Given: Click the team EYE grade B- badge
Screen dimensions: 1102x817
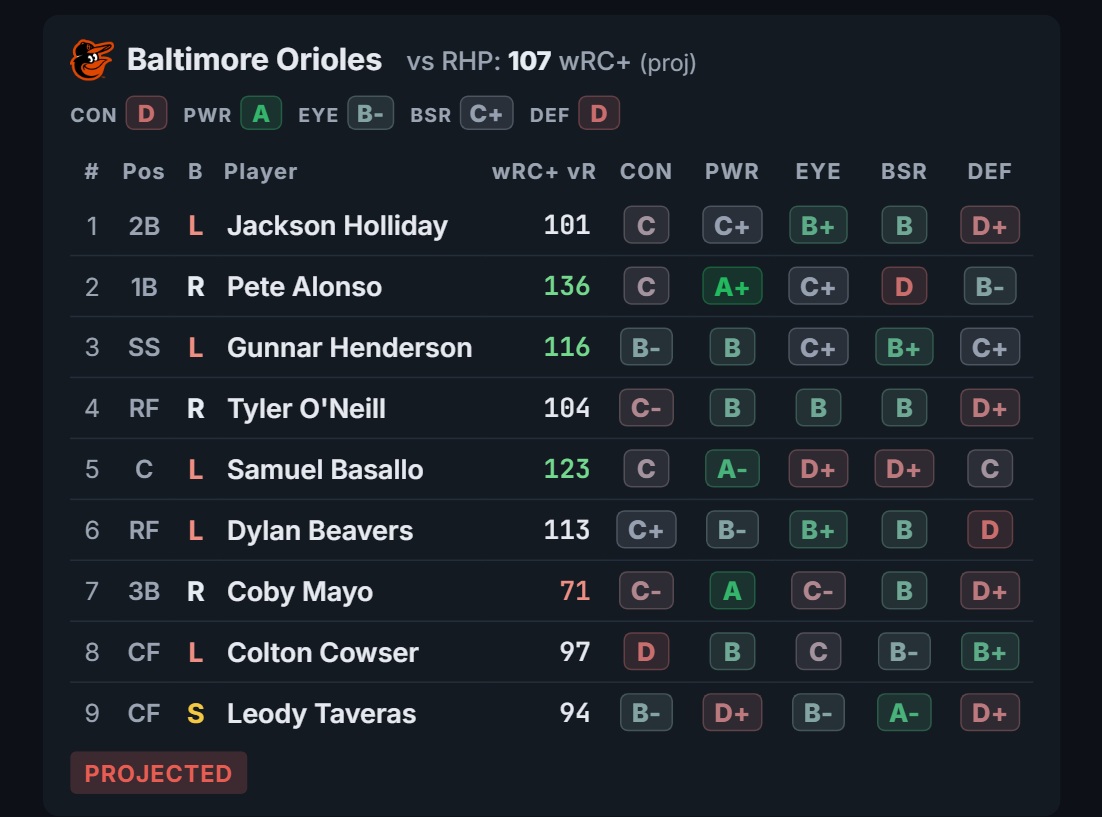Looking at the screenshot, I should [x=370, y=113].
